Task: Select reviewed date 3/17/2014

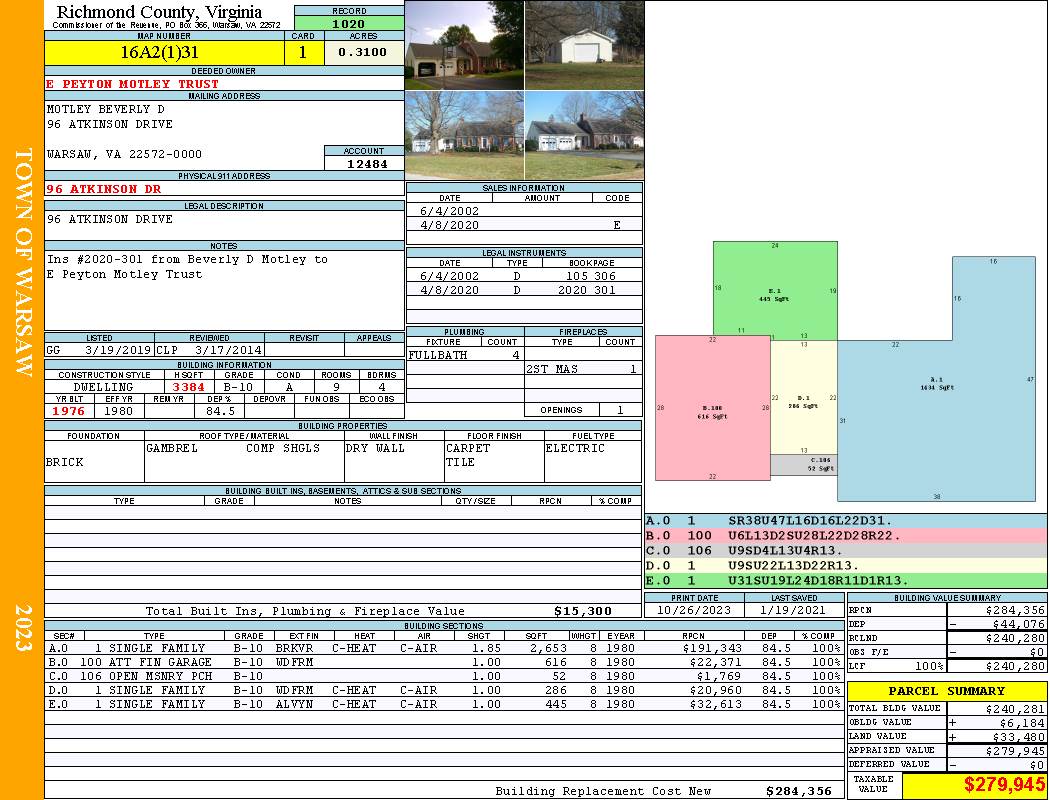Action: [228, 350]
